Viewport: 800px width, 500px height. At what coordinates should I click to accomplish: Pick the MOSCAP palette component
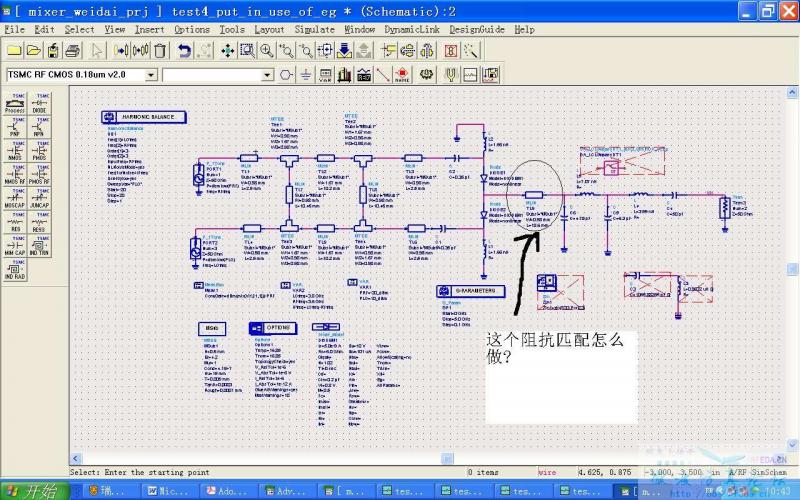[15, 198]
